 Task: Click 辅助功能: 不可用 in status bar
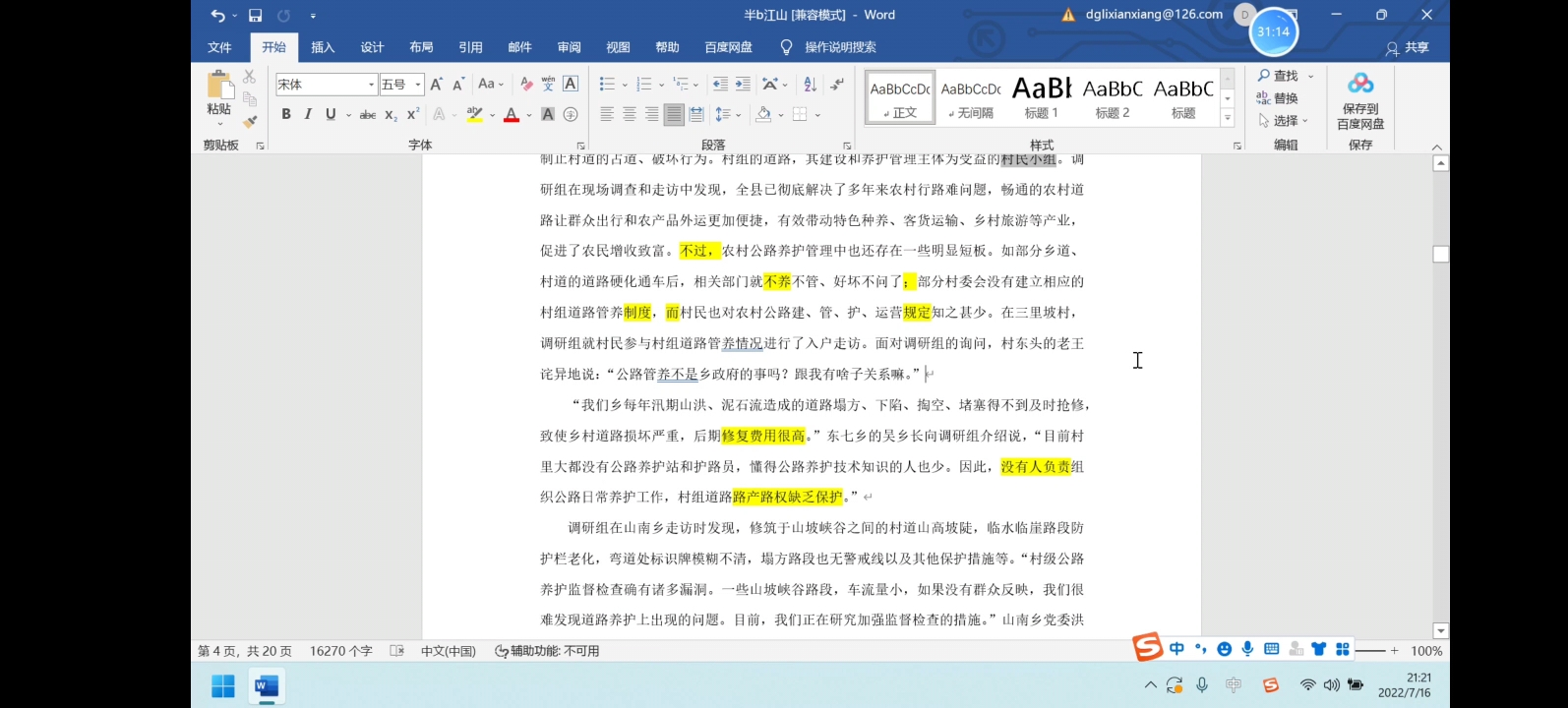coord(547,651)
